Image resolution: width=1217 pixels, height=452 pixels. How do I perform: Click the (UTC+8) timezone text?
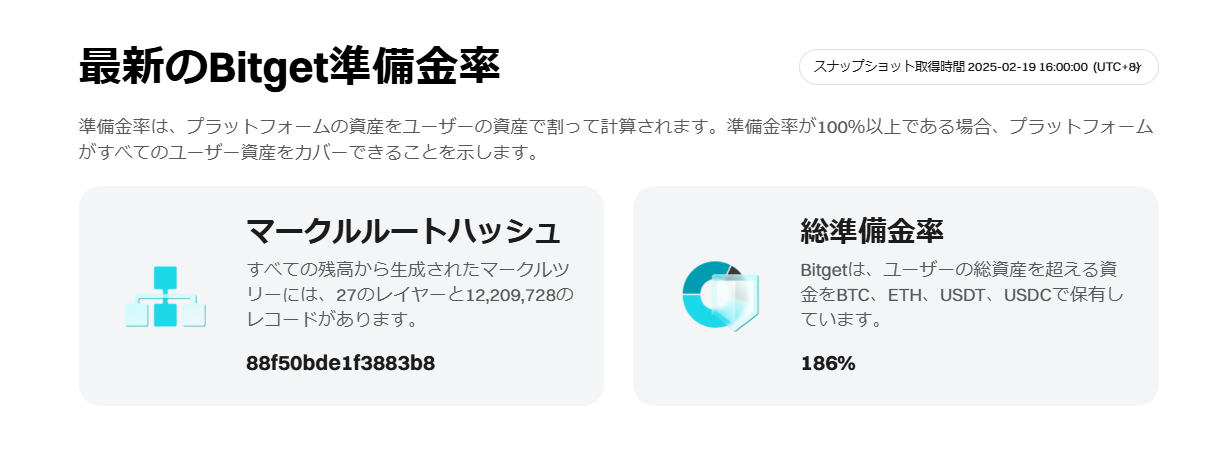point(1115,67)
